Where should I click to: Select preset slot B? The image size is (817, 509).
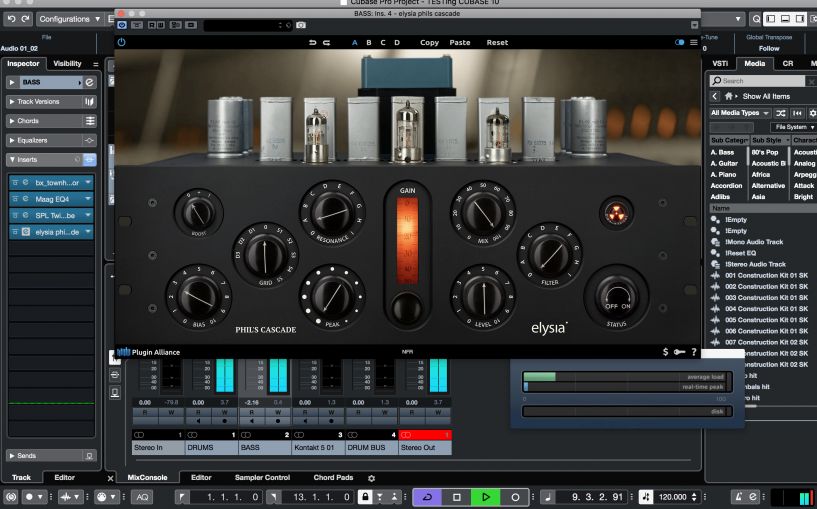pyautogui.click(x=369, y=43)
